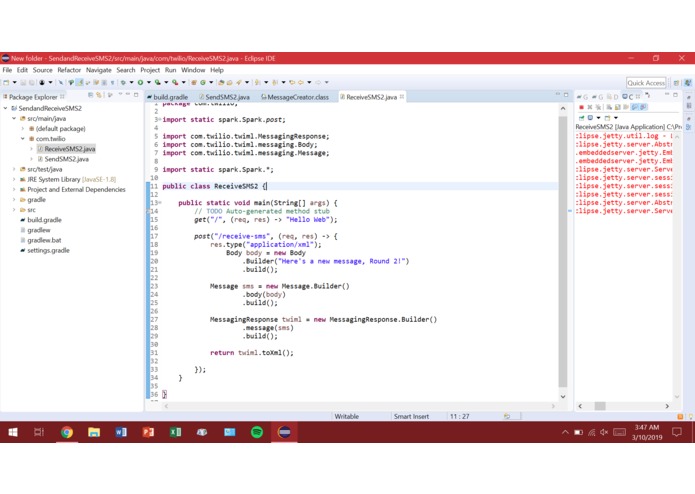The width and height of the screenshot is (695, 494).
Task: Toggle Link with Editor in Package Explorer
Action: [x=99, y=95]
